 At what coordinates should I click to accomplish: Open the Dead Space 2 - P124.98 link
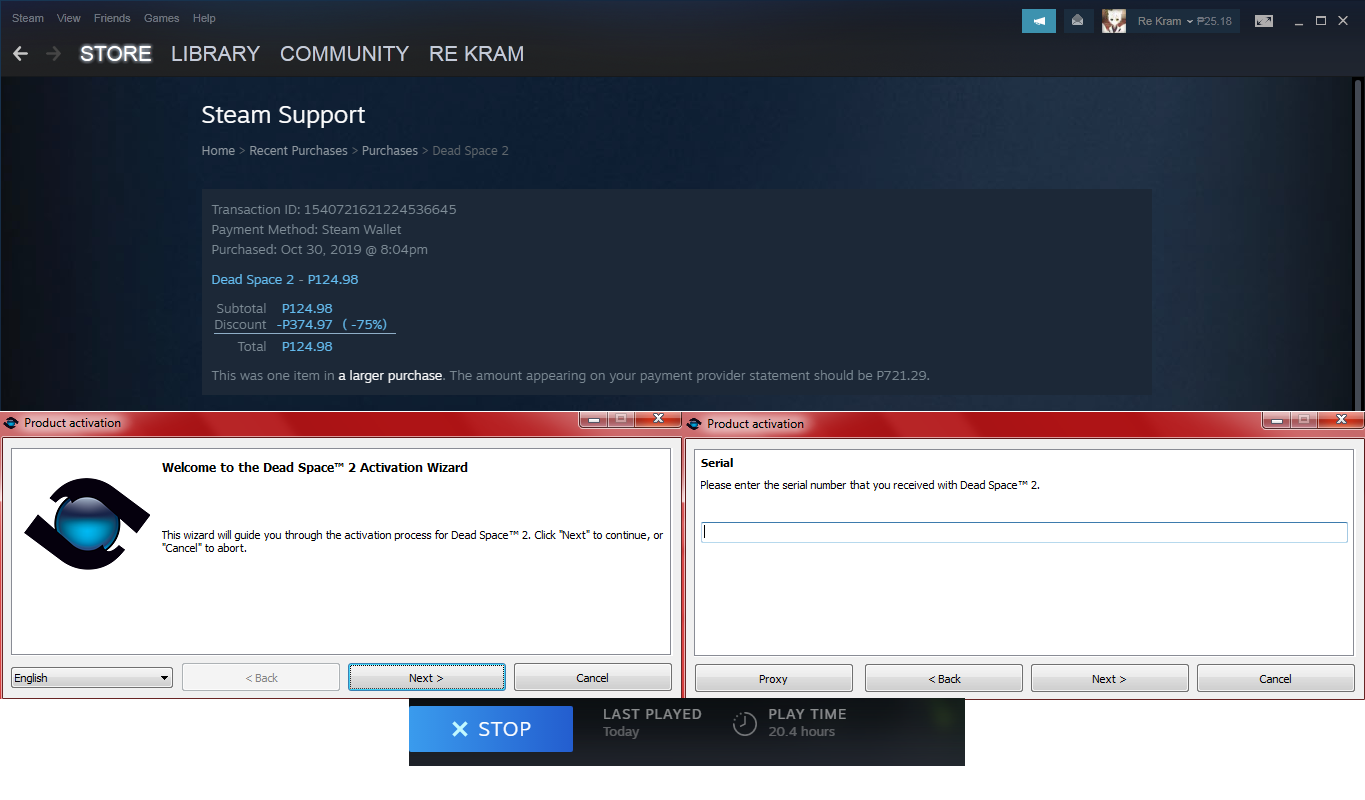tap(285, 280)
